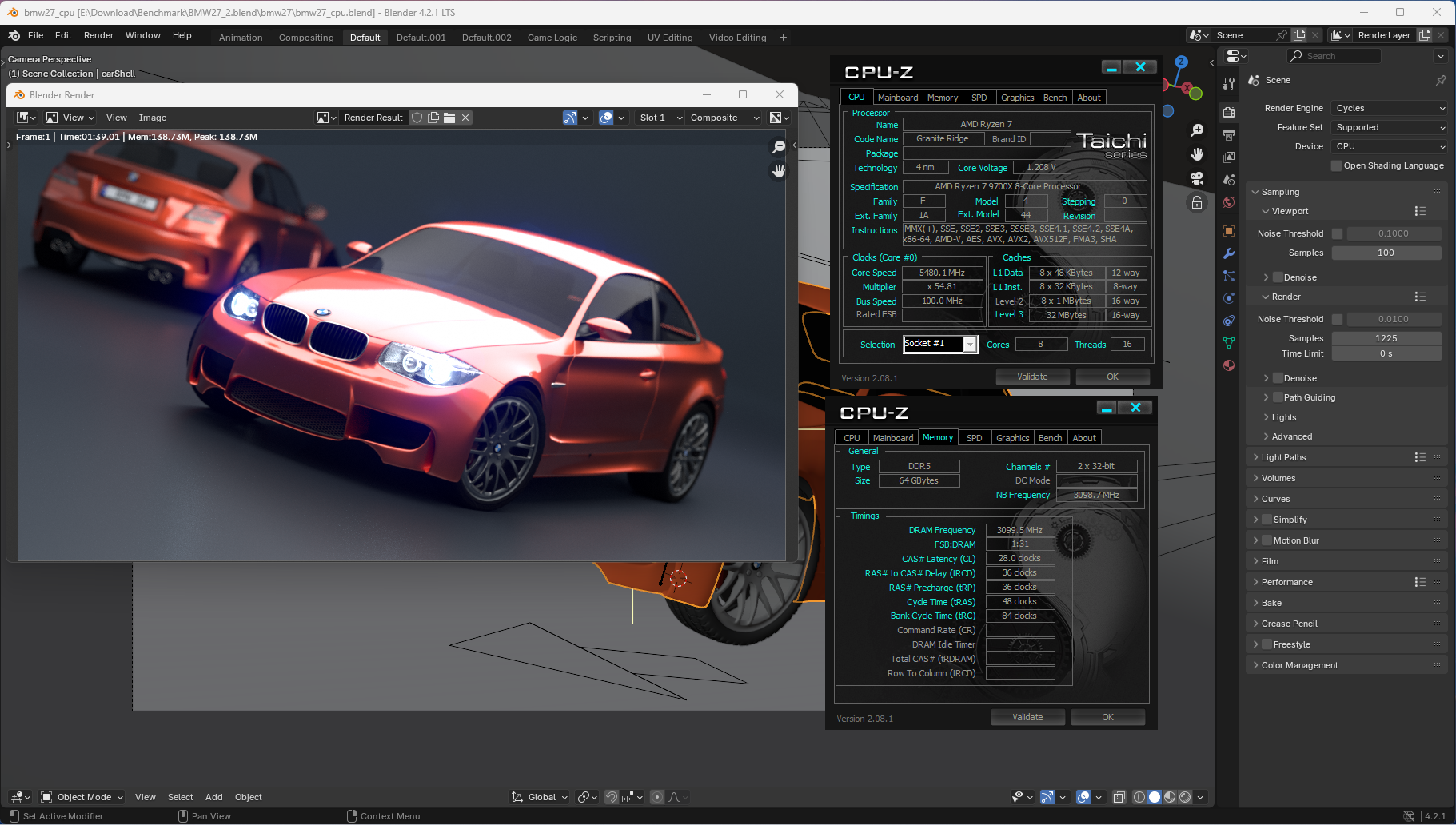Open the Feature Set Supported dropdown
Screen dimensions: 1456x825
click(x=1390, y=127)
